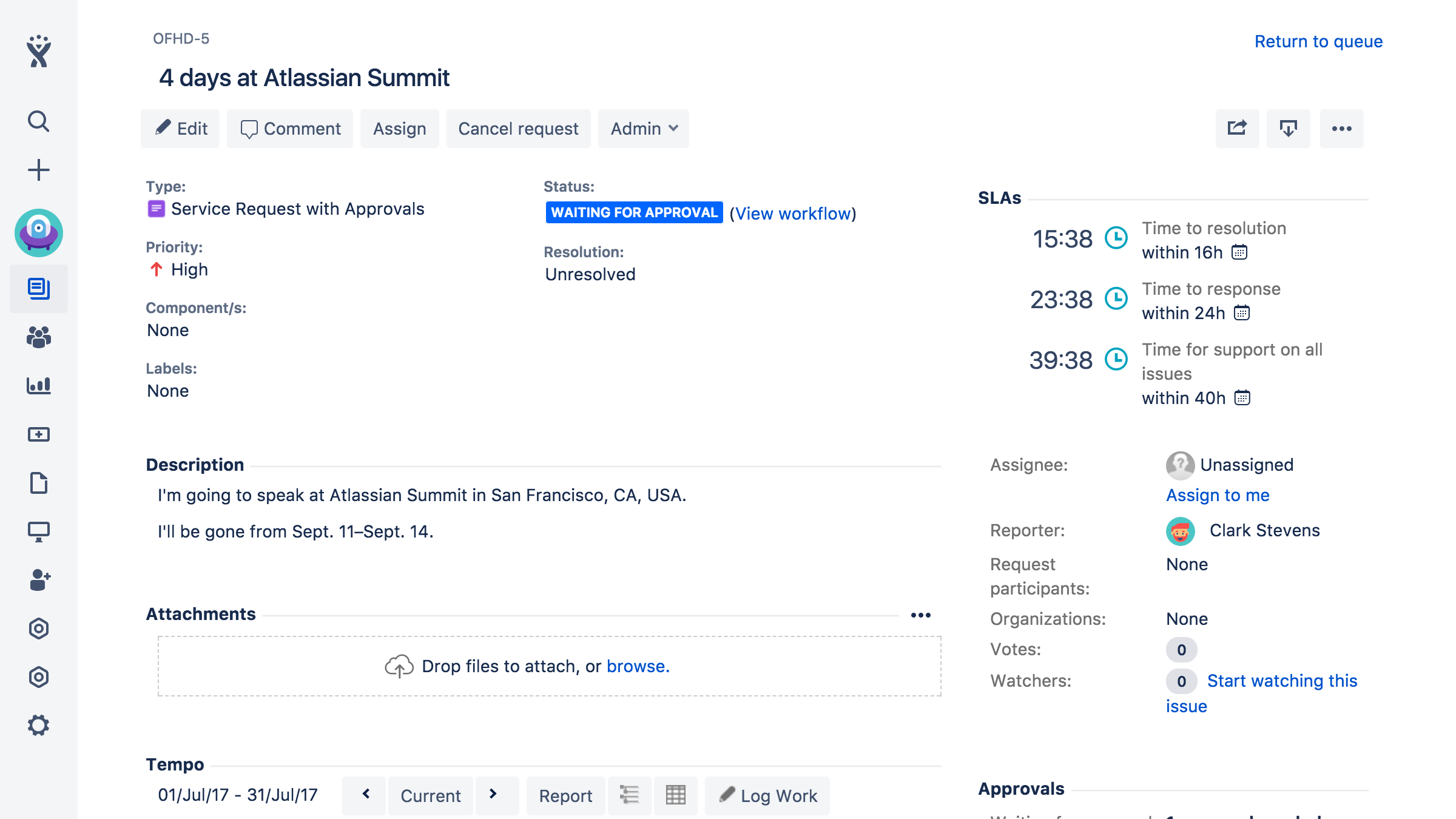
Task: Open the Attachments options ellipsis
Action: pyautogui.click(x=920, y=615)
